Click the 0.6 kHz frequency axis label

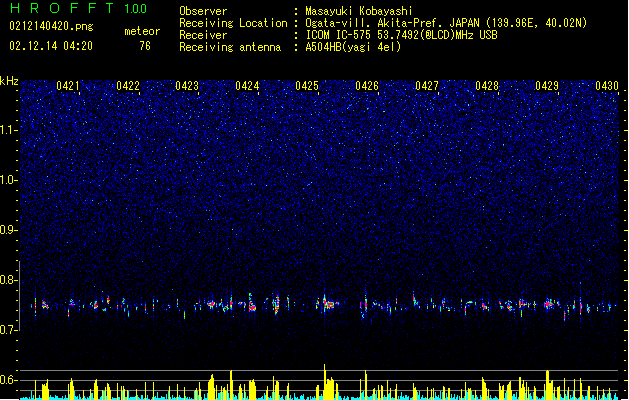click(8, 380)
